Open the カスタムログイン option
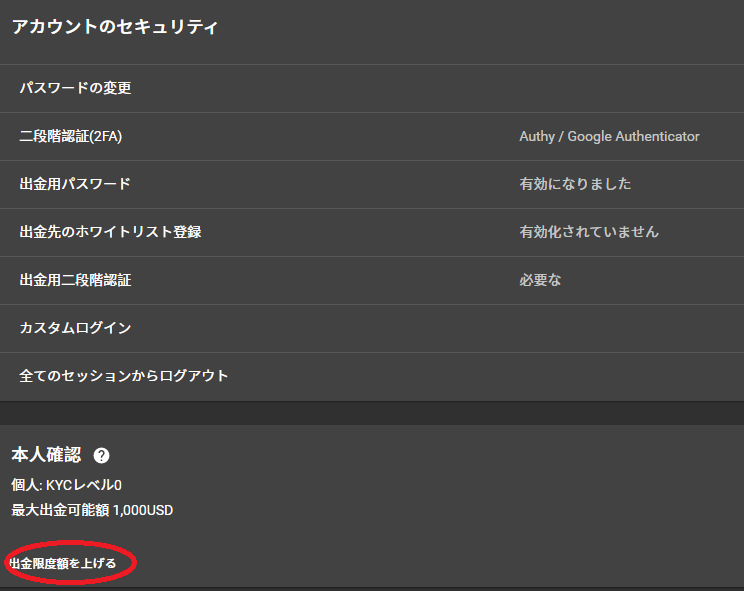 coord(75,328)
